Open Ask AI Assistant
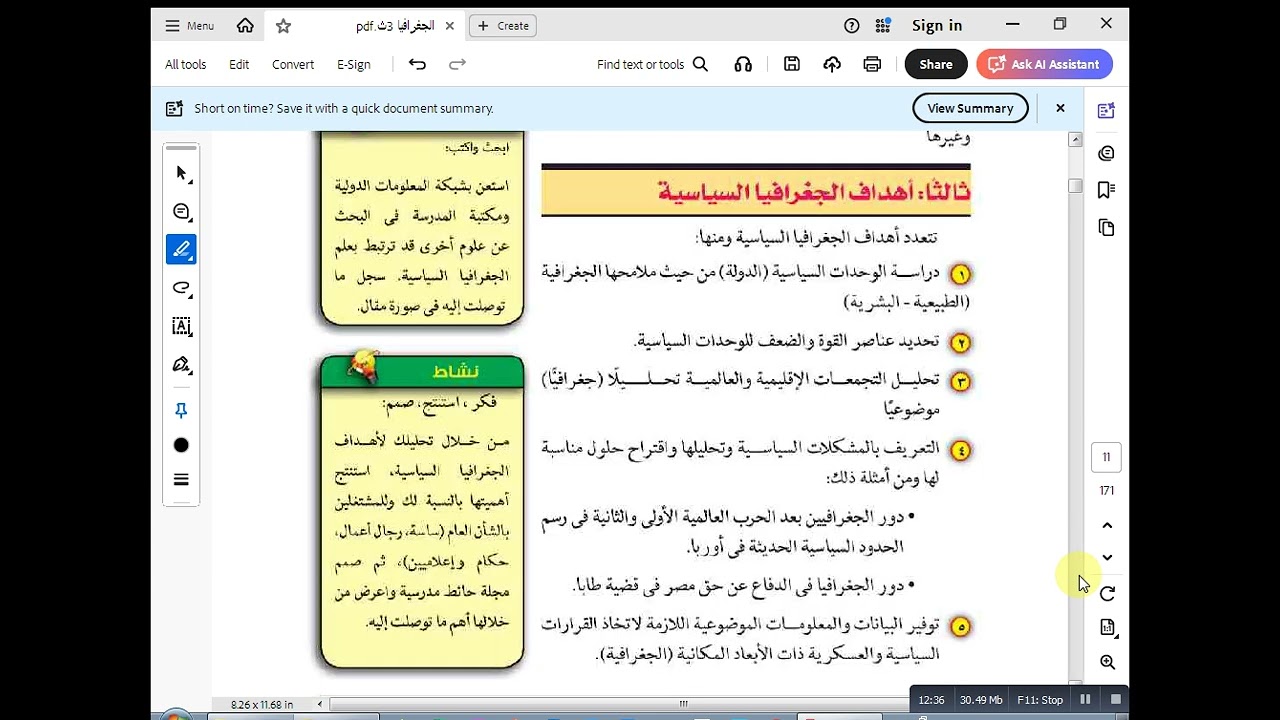Screen dimensions: 1280x720 (x=1044, y=64)
